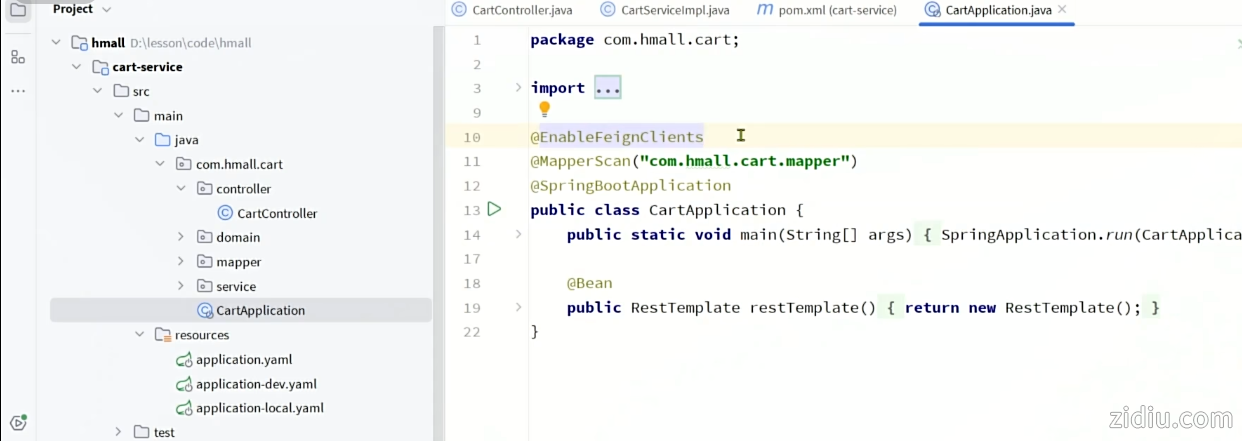The width and height of the screenshot is (1242, 441).
Task: Click the green Run gutter icon
Action: tap(494, 209)
